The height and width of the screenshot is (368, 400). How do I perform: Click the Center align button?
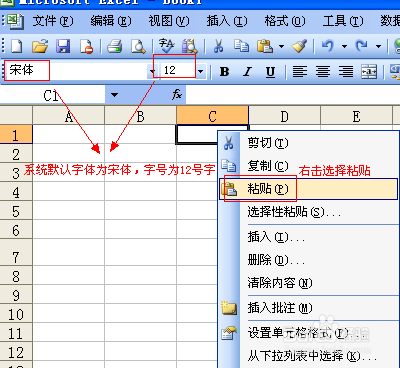pos(323,71)
